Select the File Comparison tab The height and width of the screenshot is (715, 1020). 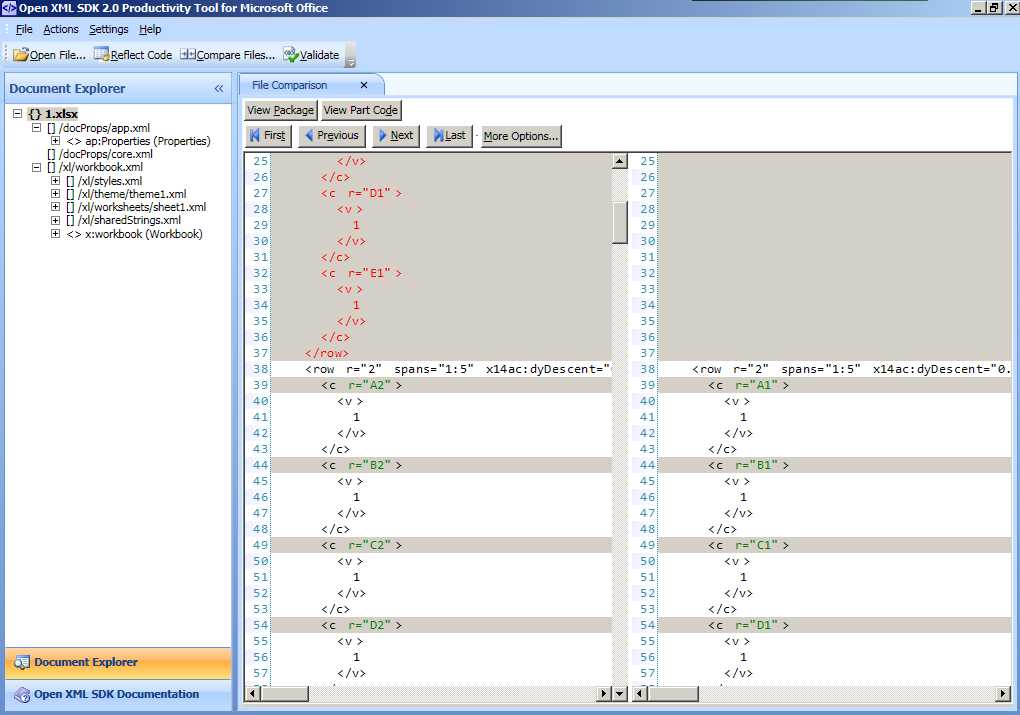(x=289, y=85)
